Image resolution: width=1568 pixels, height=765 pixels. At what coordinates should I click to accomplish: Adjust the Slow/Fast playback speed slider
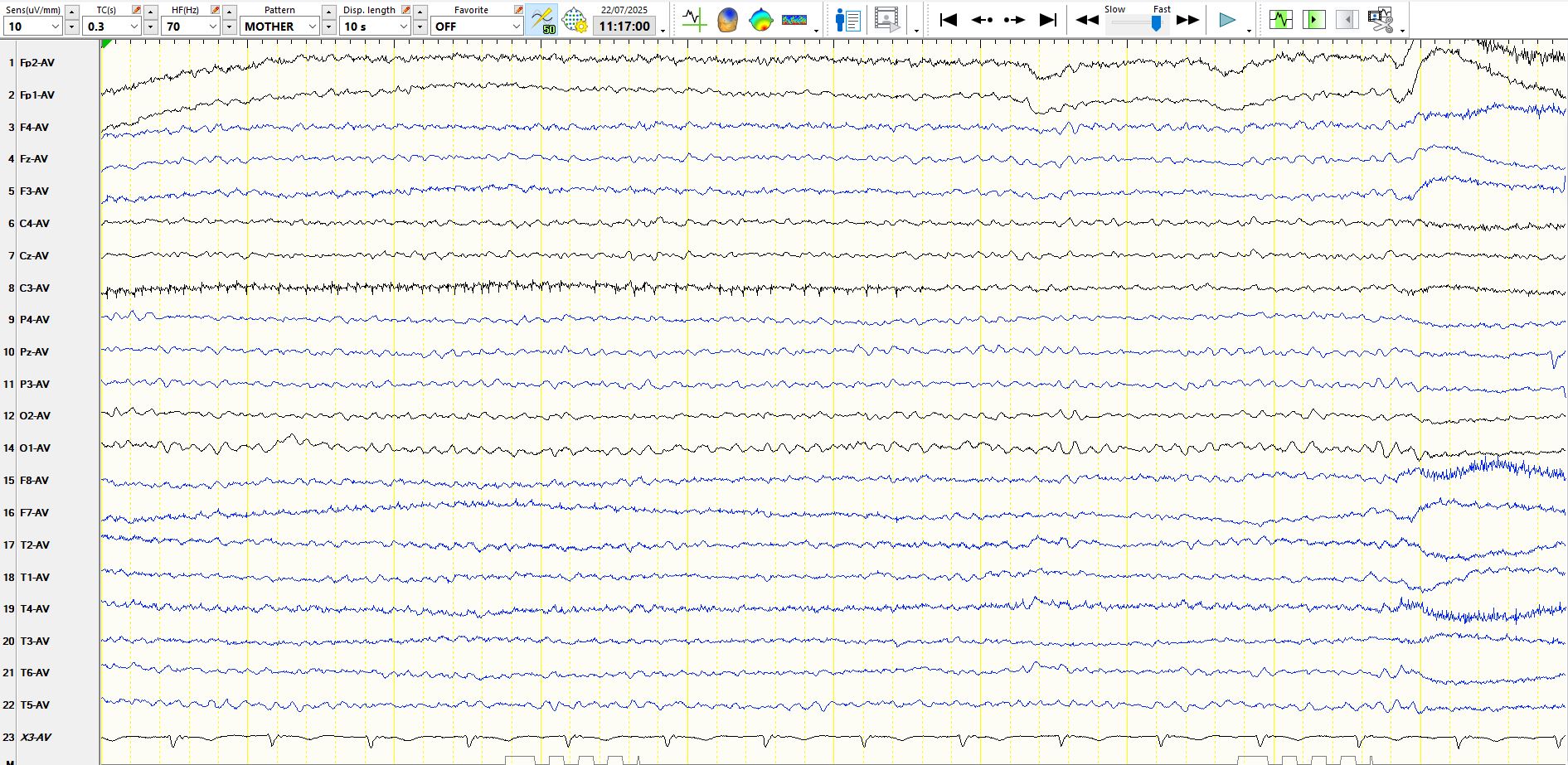[1155, 24]
